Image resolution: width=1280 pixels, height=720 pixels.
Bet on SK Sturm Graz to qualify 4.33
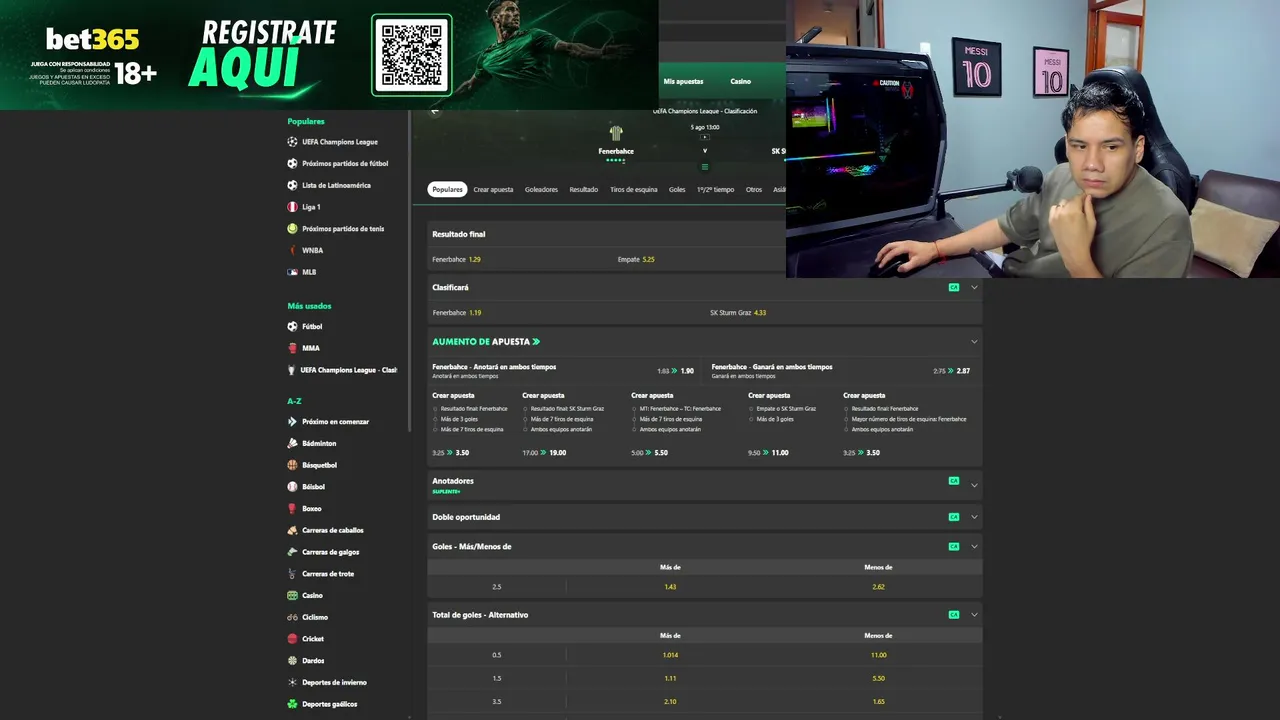(738, 313)
